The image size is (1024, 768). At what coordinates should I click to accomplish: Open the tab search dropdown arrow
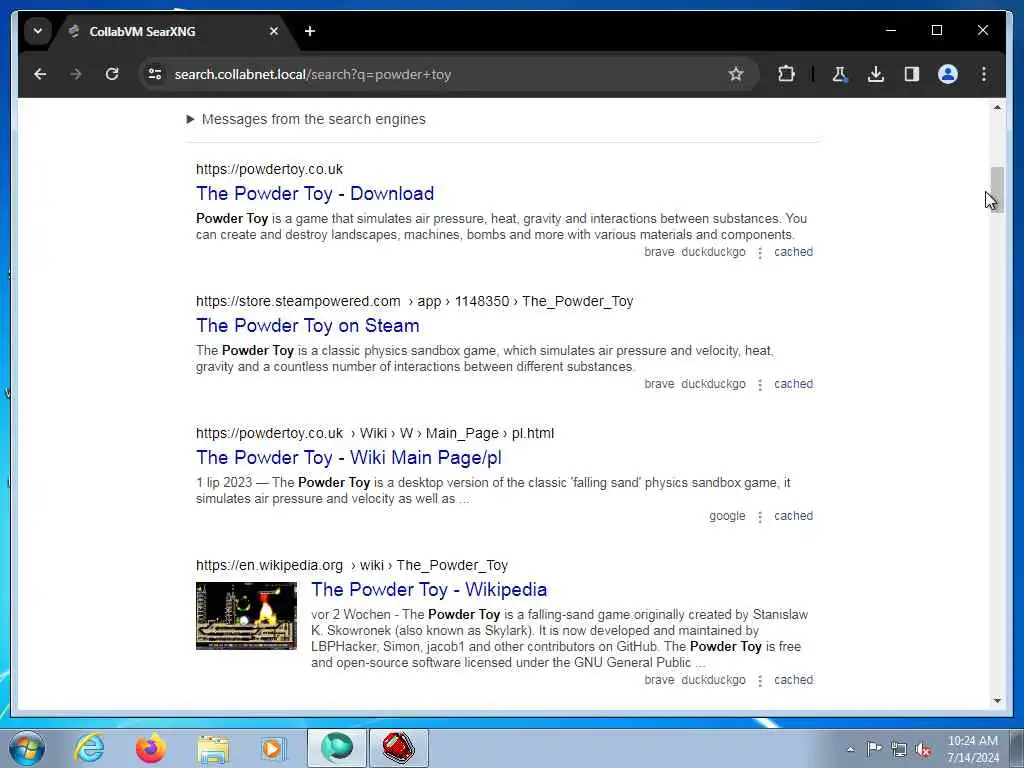pyautogui.click(x=38, y=31)
